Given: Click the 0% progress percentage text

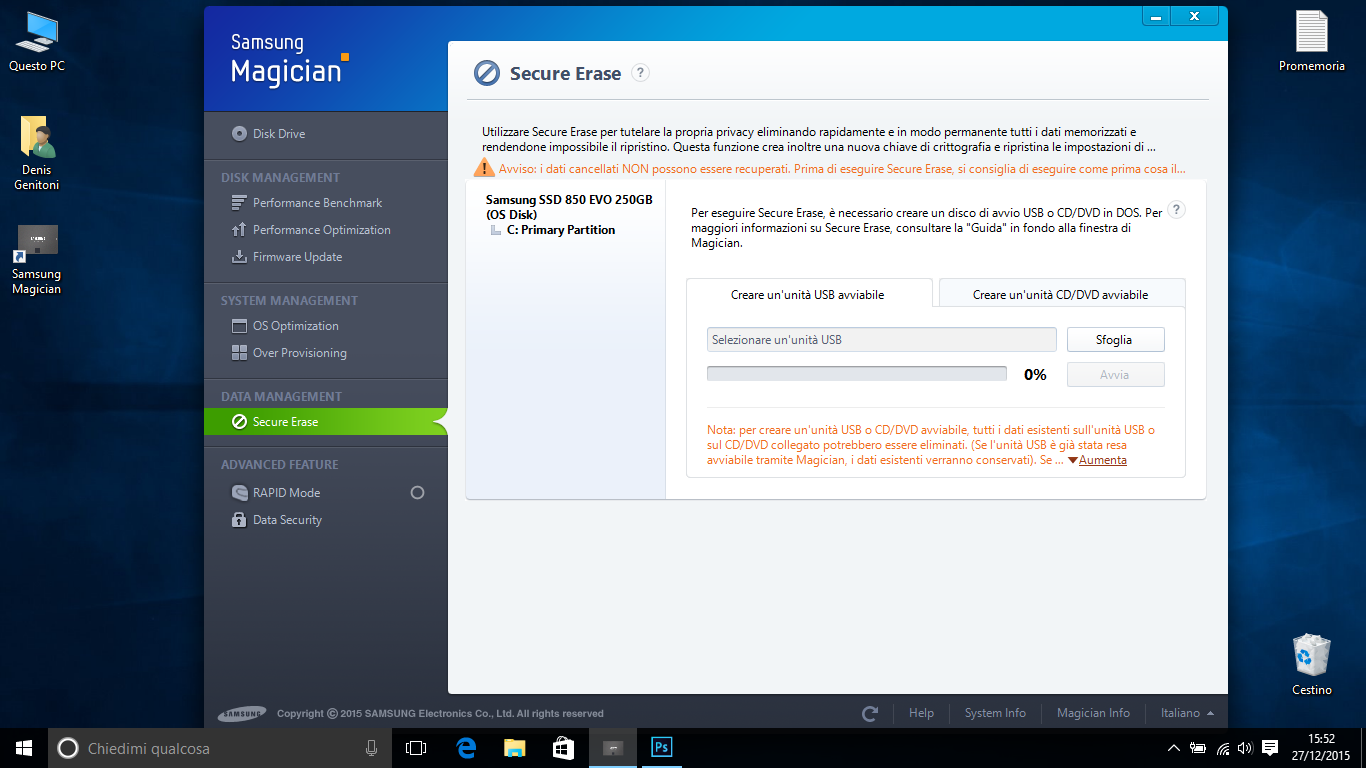Looking at the screenshot, I should [x=1035, y=375].
